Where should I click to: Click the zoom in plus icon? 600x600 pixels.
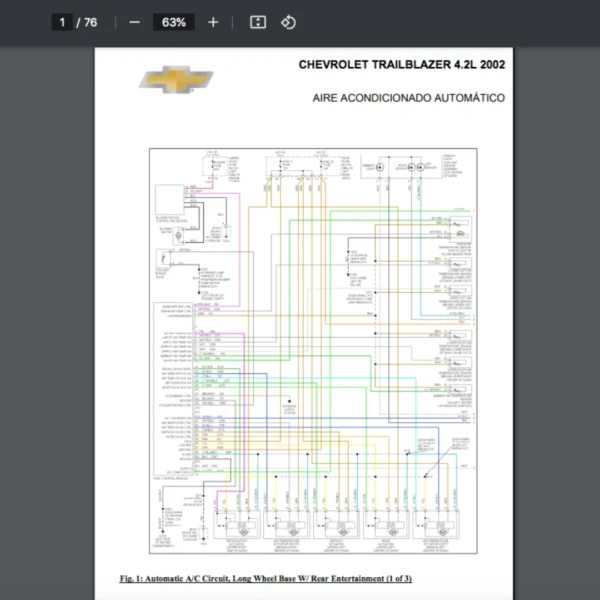[x=213, y=22]
